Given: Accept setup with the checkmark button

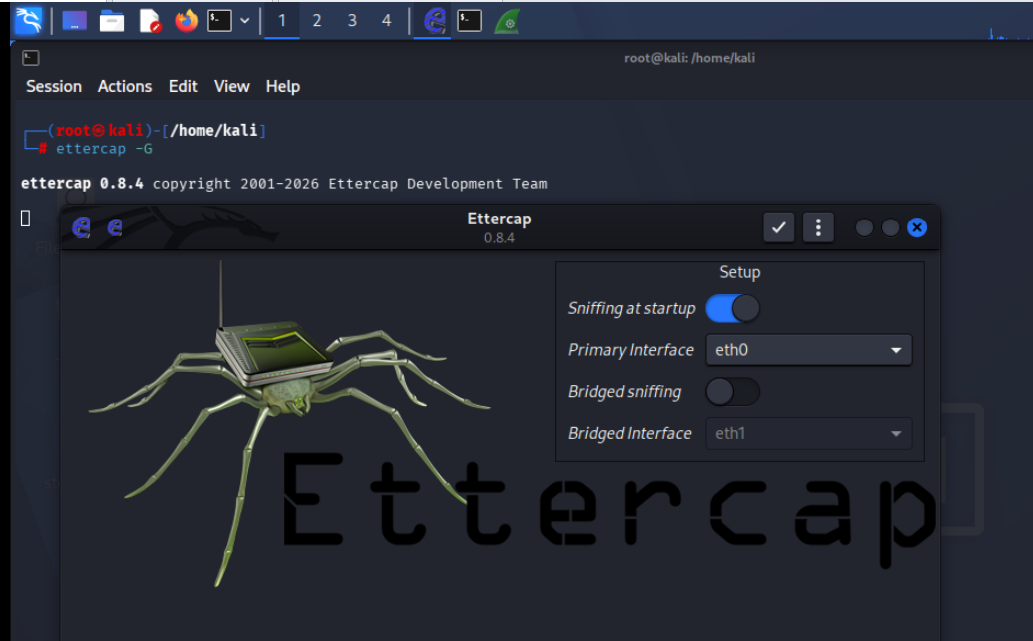Looking at the screenshot, I should (779, 227).
